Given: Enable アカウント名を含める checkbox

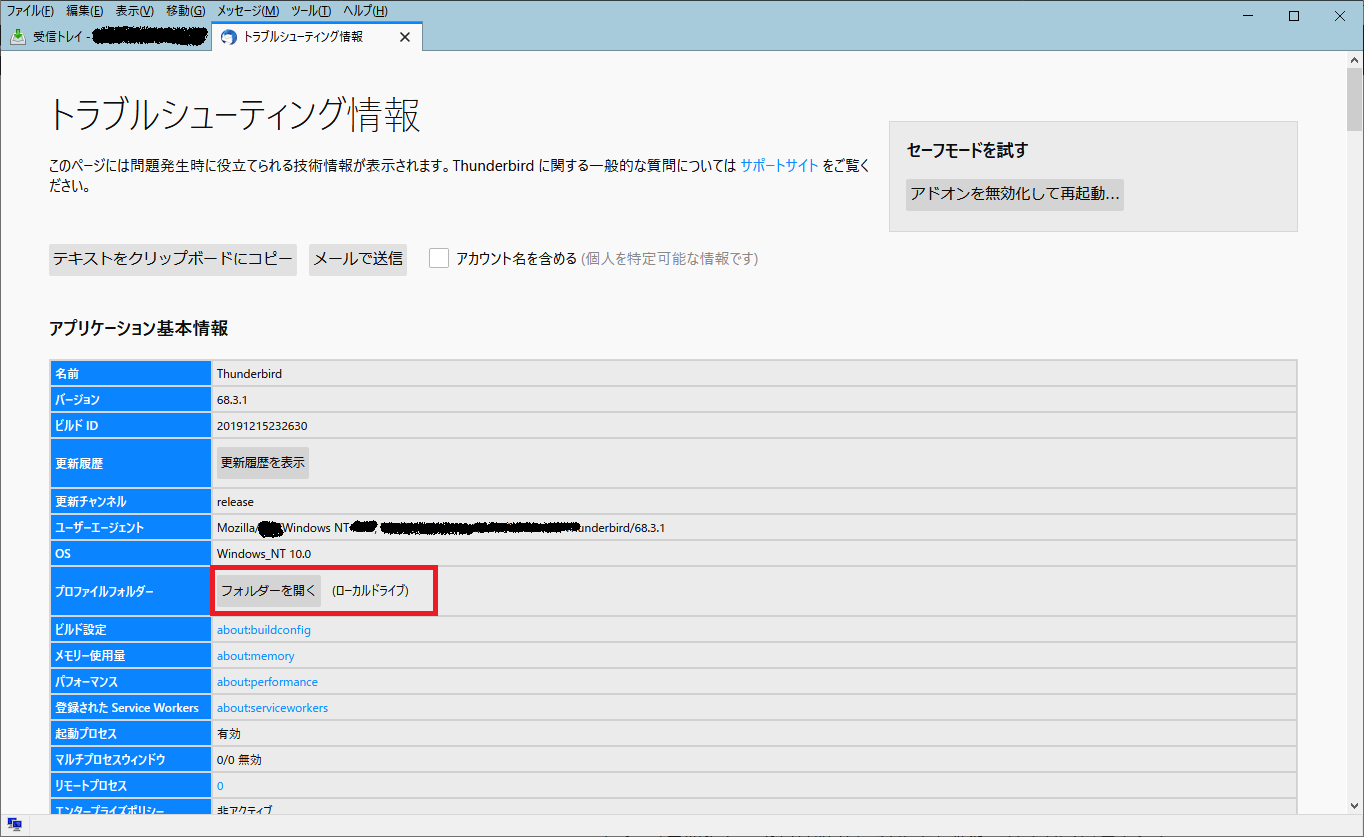Looking at the screenshot, I should coord(439,258).
